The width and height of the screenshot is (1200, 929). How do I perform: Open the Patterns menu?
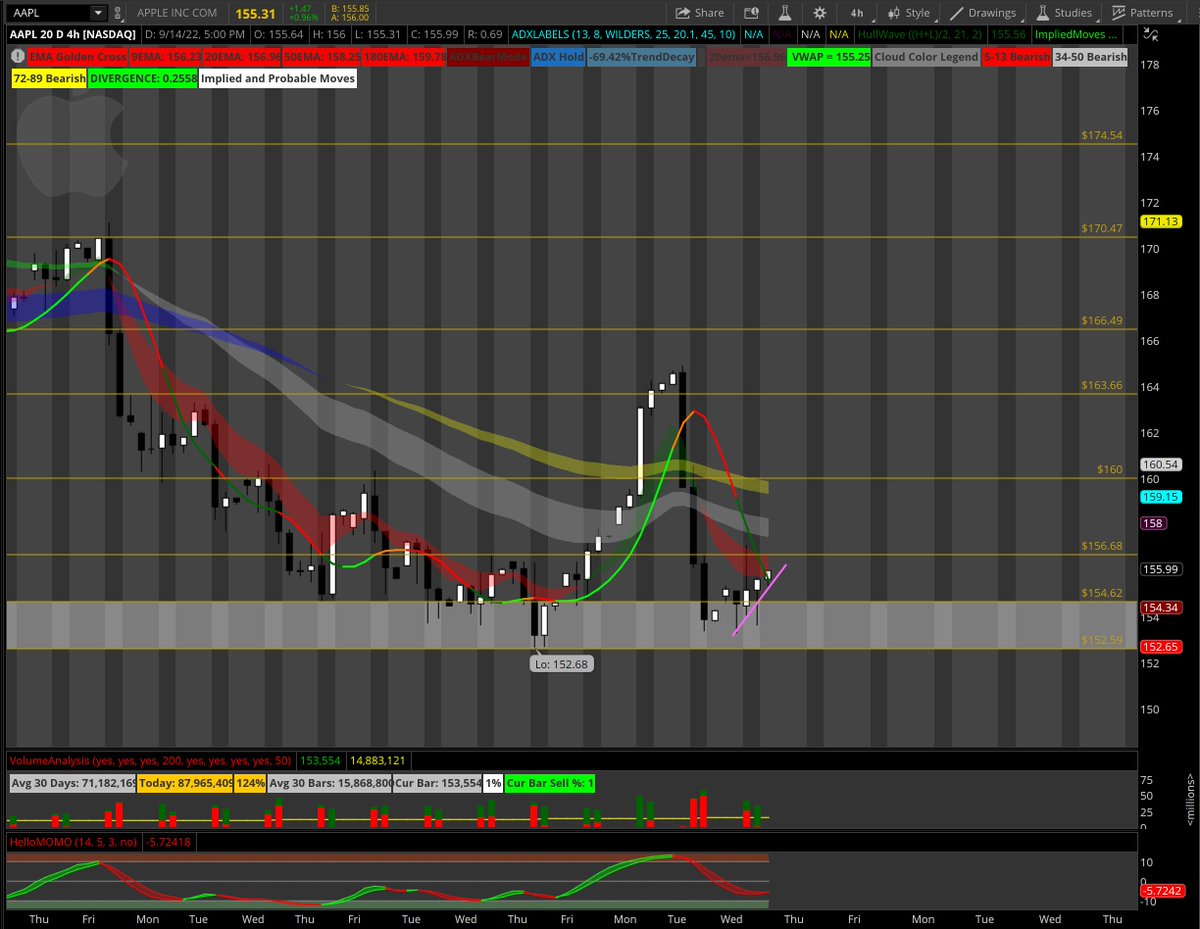click(1142, 13)
